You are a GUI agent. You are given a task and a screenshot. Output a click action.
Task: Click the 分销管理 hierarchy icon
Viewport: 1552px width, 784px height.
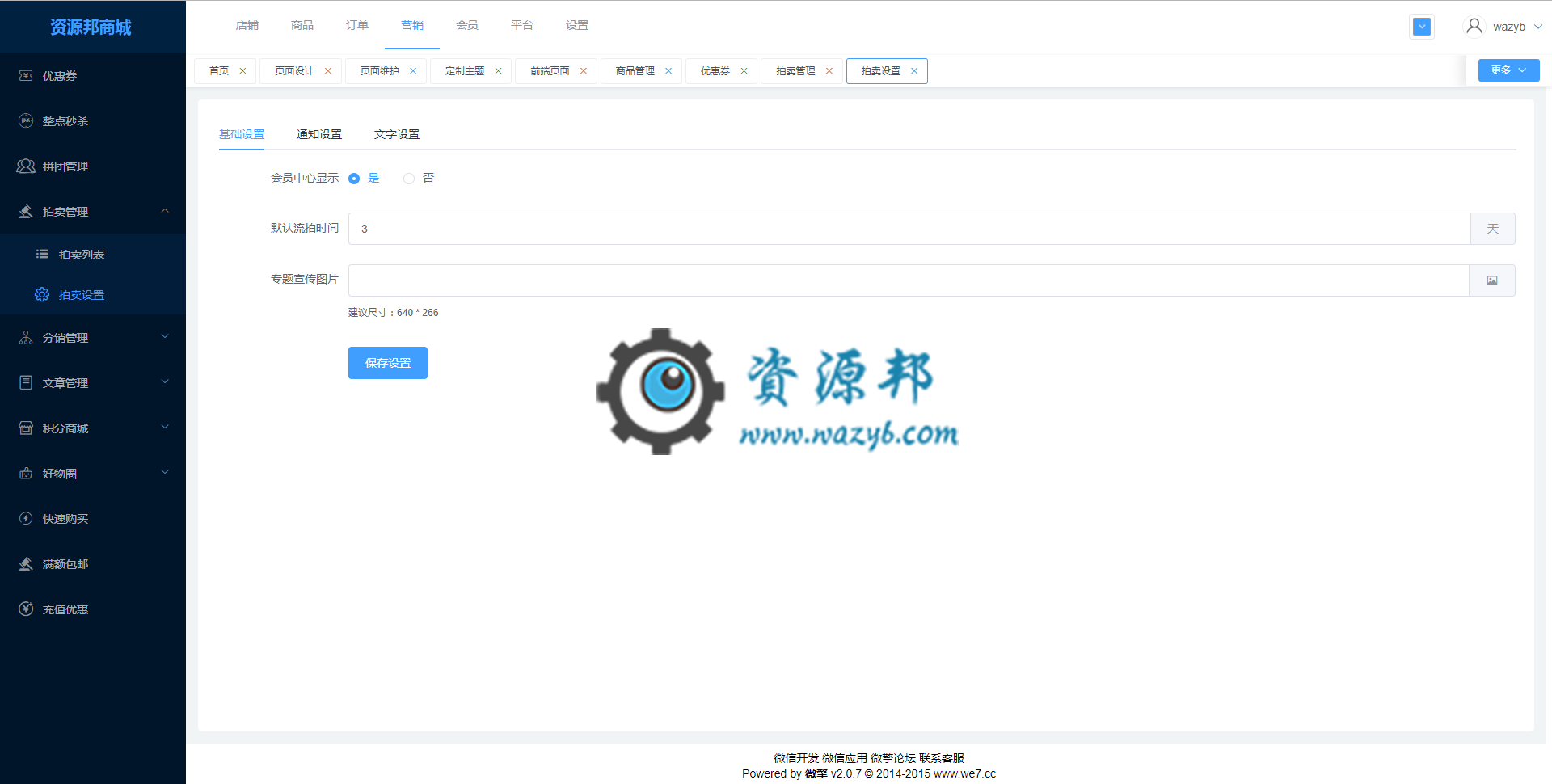26,337
